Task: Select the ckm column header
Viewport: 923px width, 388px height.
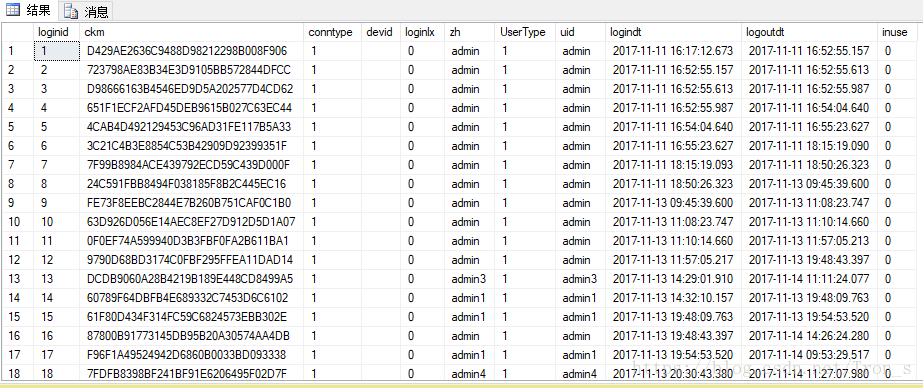Action: coord(192,32)
